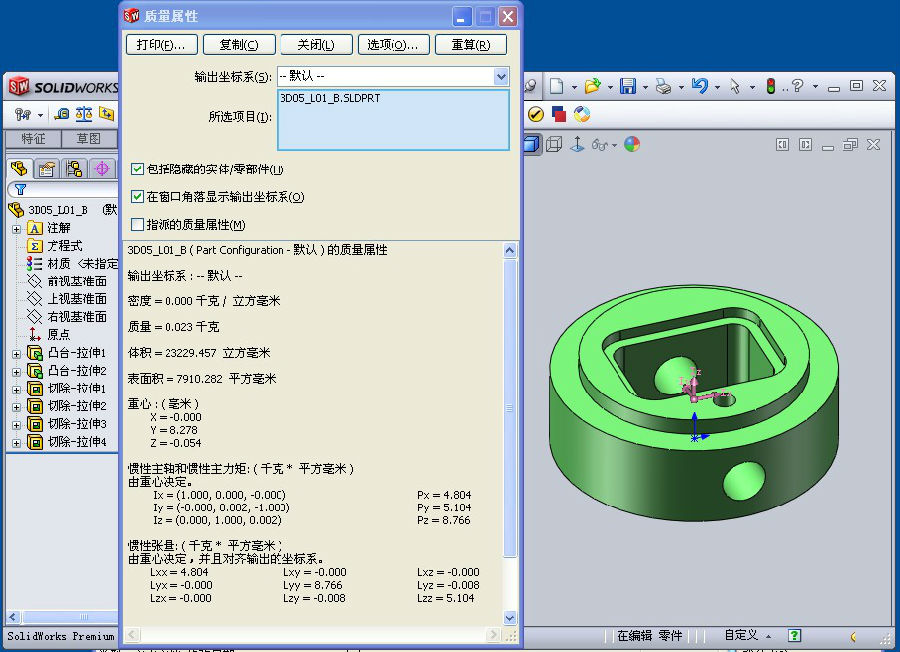Enable 指派的质量属性 checkbox
The width and height of the screenshot is (900, 652).
click(138, 225)
